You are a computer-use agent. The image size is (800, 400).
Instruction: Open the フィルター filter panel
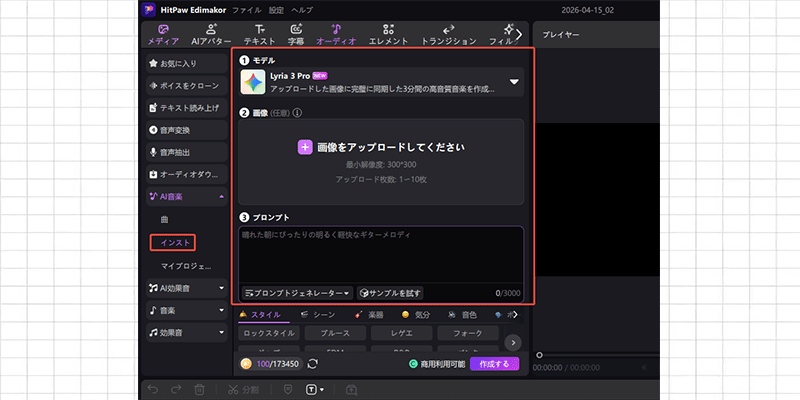point(503,35)
